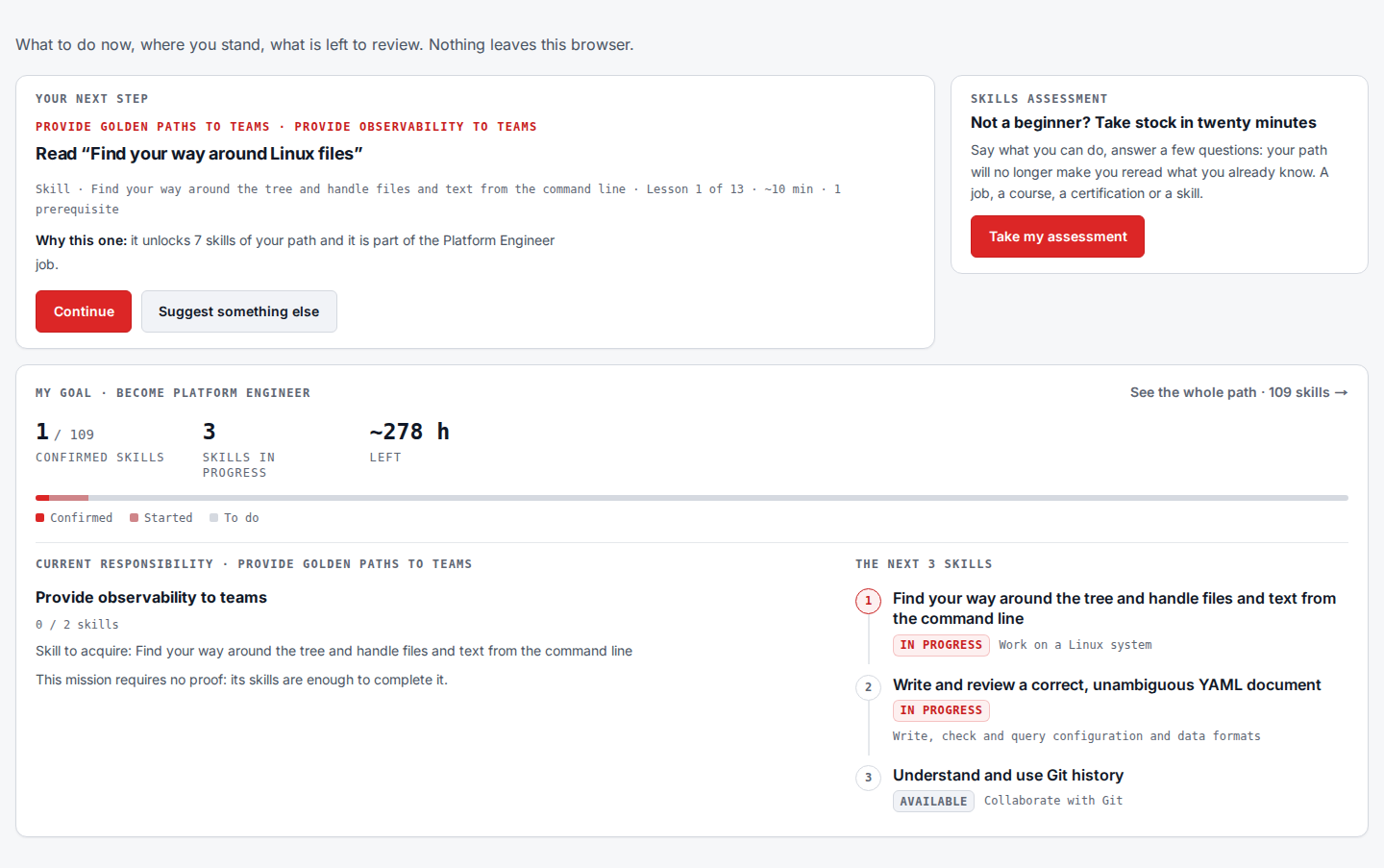Click the red Continue button
The image size is (1384, 868).
tap(84, 311)
